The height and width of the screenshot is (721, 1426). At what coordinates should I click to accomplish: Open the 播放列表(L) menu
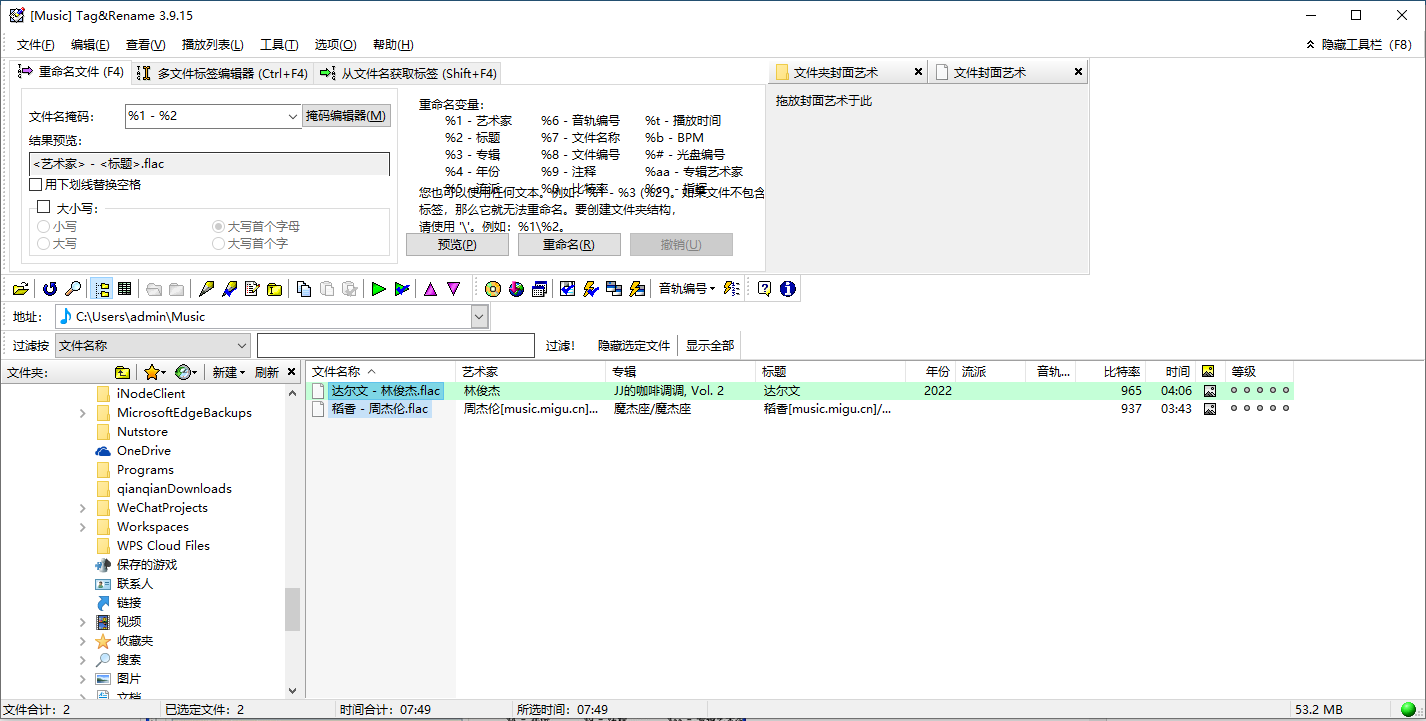point(213,45)
